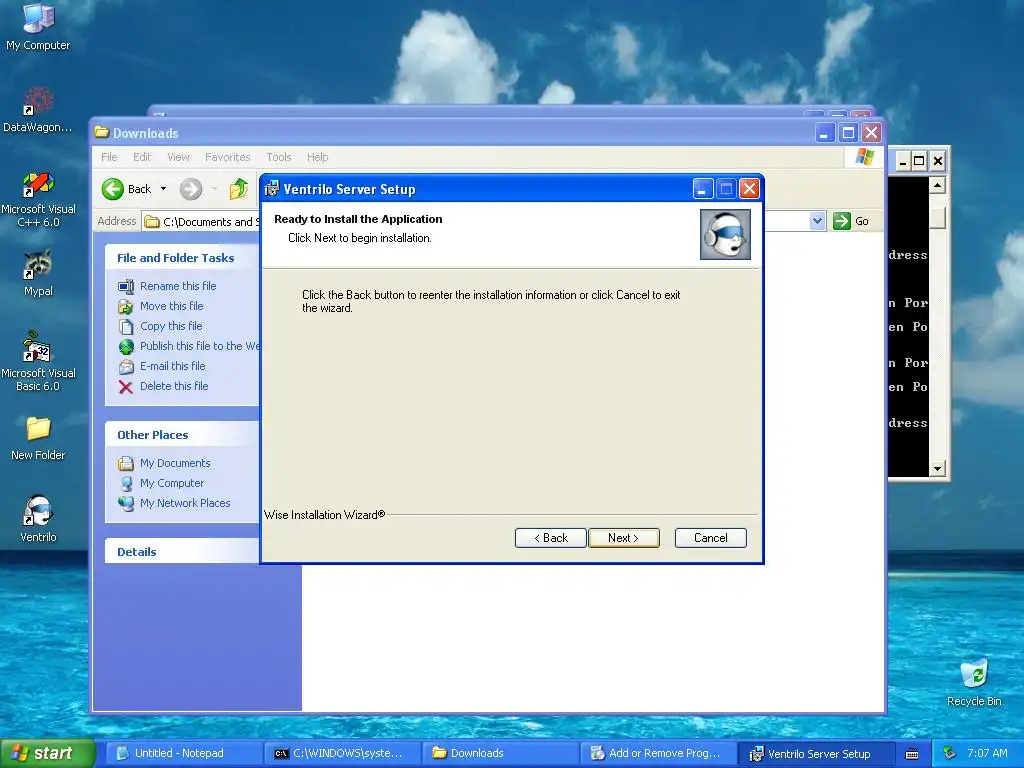This screenshot has width=1024, height=768.
Task: Minimize the Ventrilo Server Setup window
Action: (x=703, y=189)
